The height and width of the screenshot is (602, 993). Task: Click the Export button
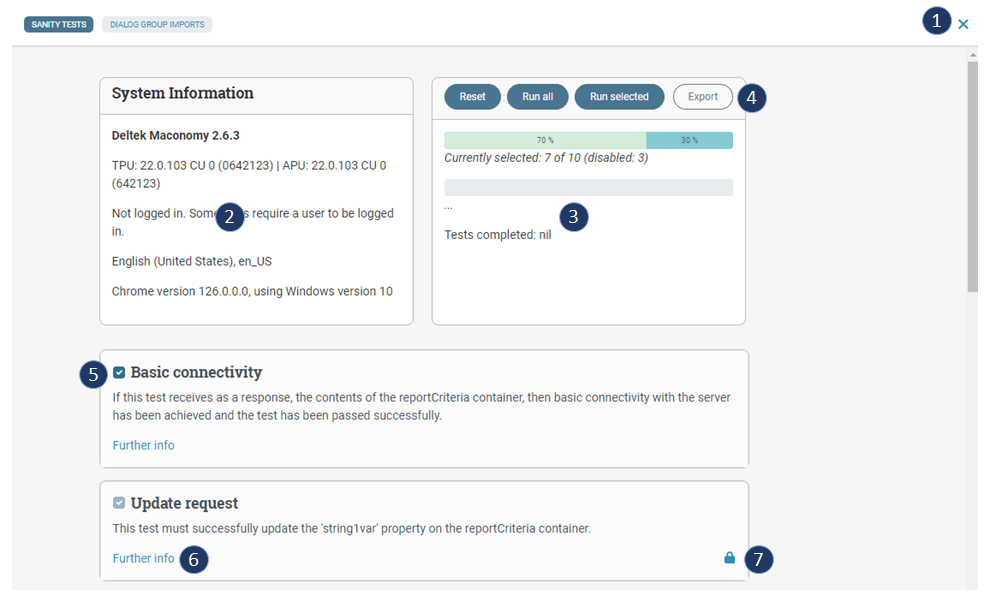pos(702,96)
